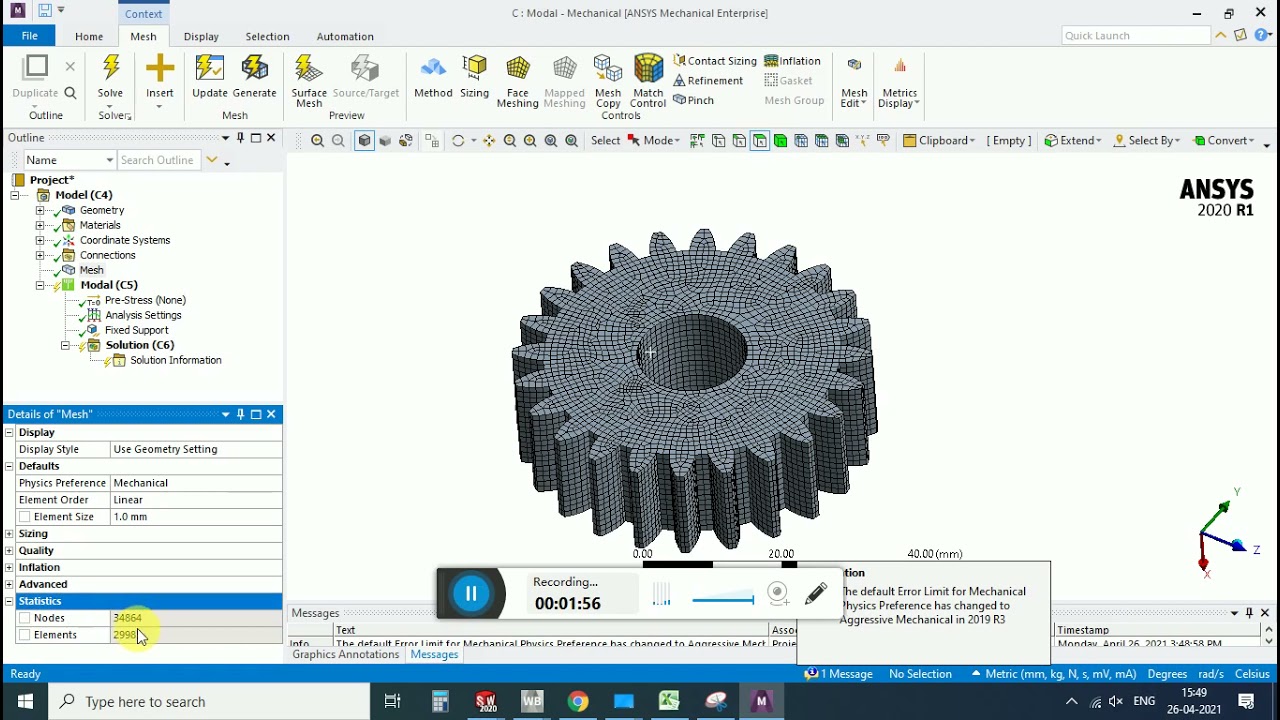1280x720 pixels.
Task: Select Fixed Support in the tree
Action: pos(136,330)
